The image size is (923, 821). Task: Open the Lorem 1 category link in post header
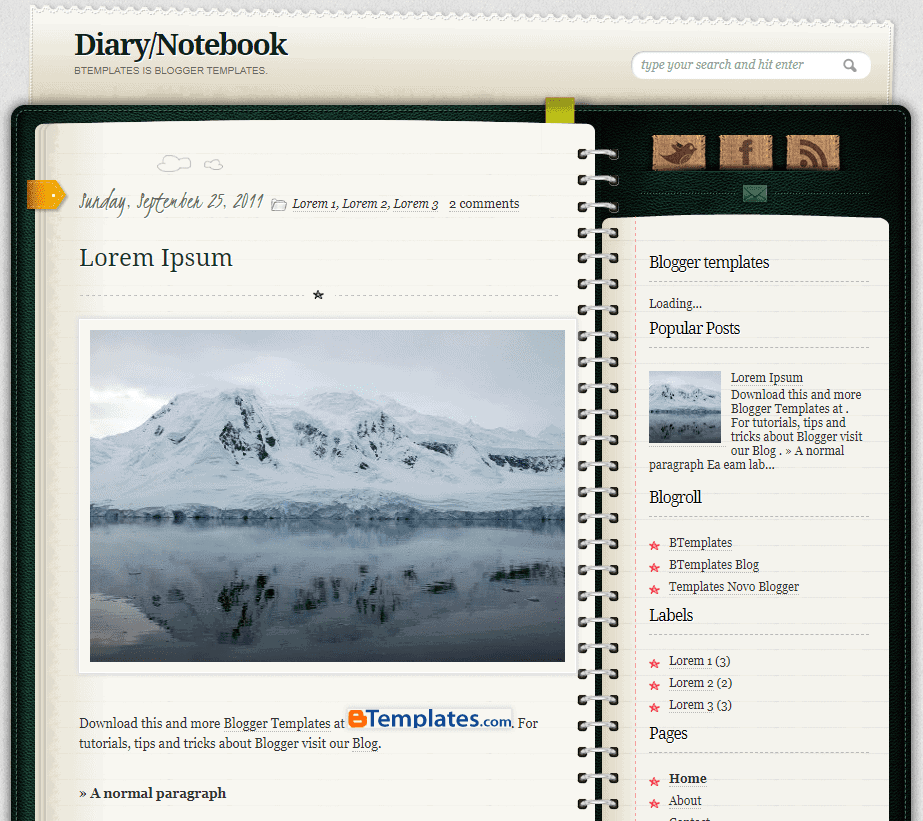click(x=315, y=204)
